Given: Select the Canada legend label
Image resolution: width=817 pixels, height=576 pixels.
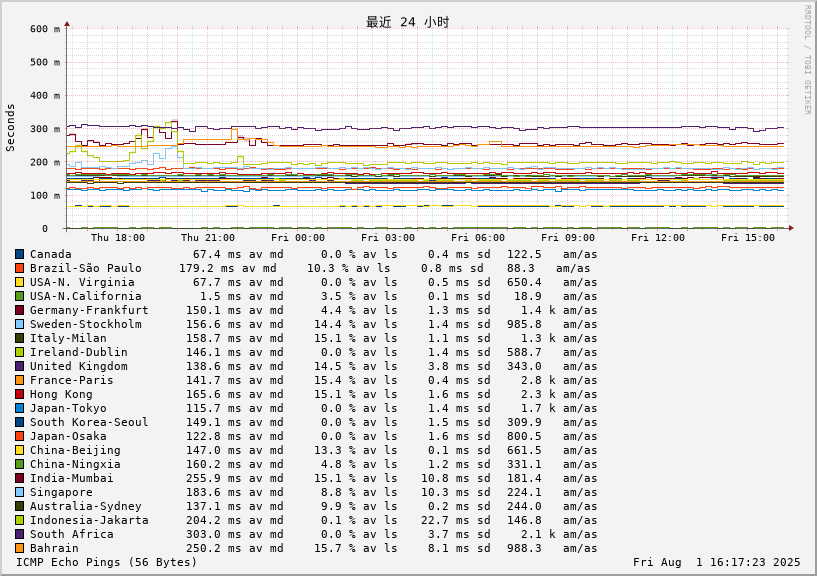Looking at the screenshot, I should pyautogui.click(x=51, y=254).
